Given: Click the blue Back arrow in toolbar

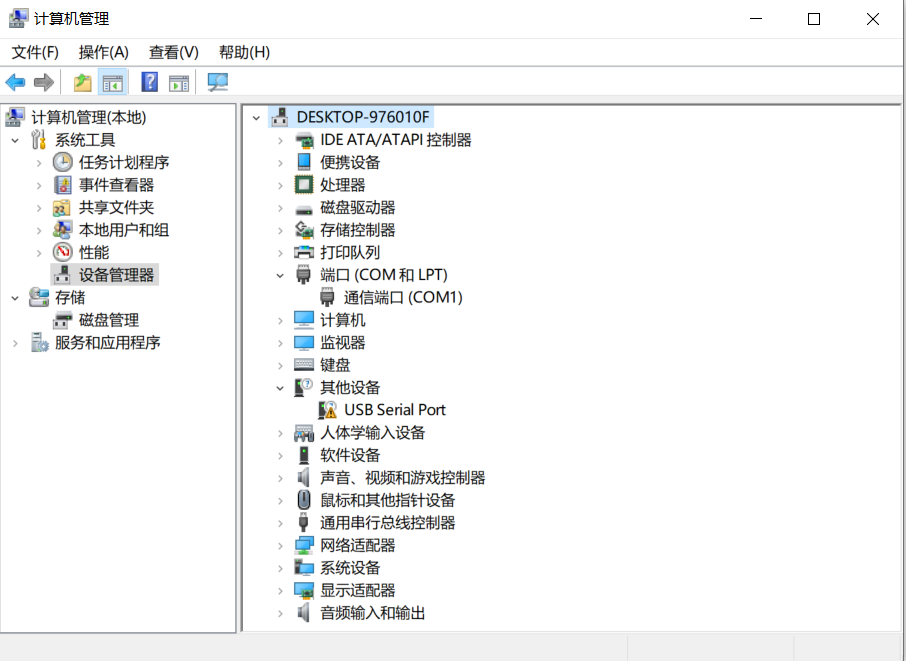Looking at the screenshot, I should tap(15, 83).
